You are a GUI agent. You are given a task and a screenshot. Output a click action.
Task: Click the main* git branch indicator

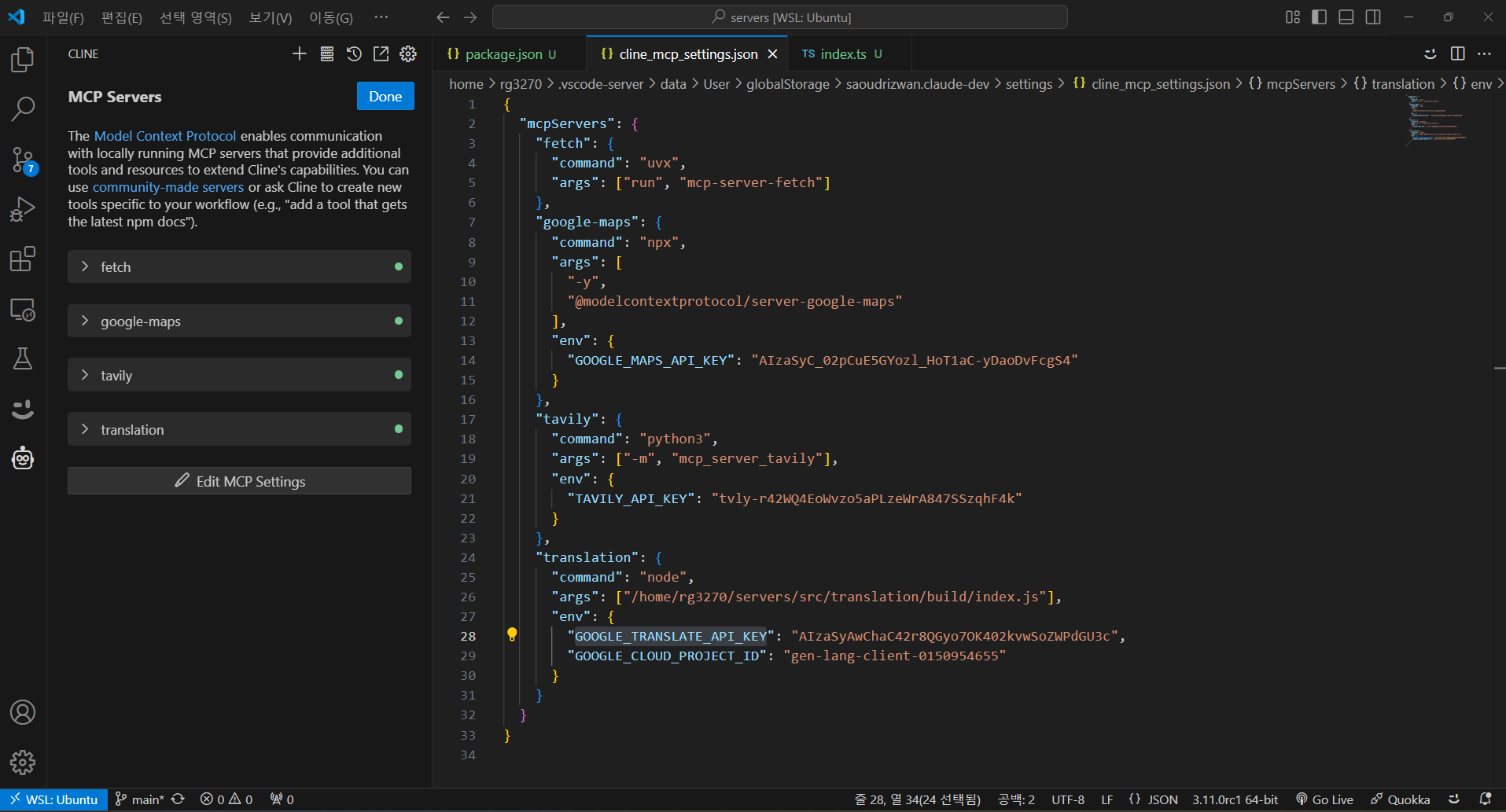(140, 799)
